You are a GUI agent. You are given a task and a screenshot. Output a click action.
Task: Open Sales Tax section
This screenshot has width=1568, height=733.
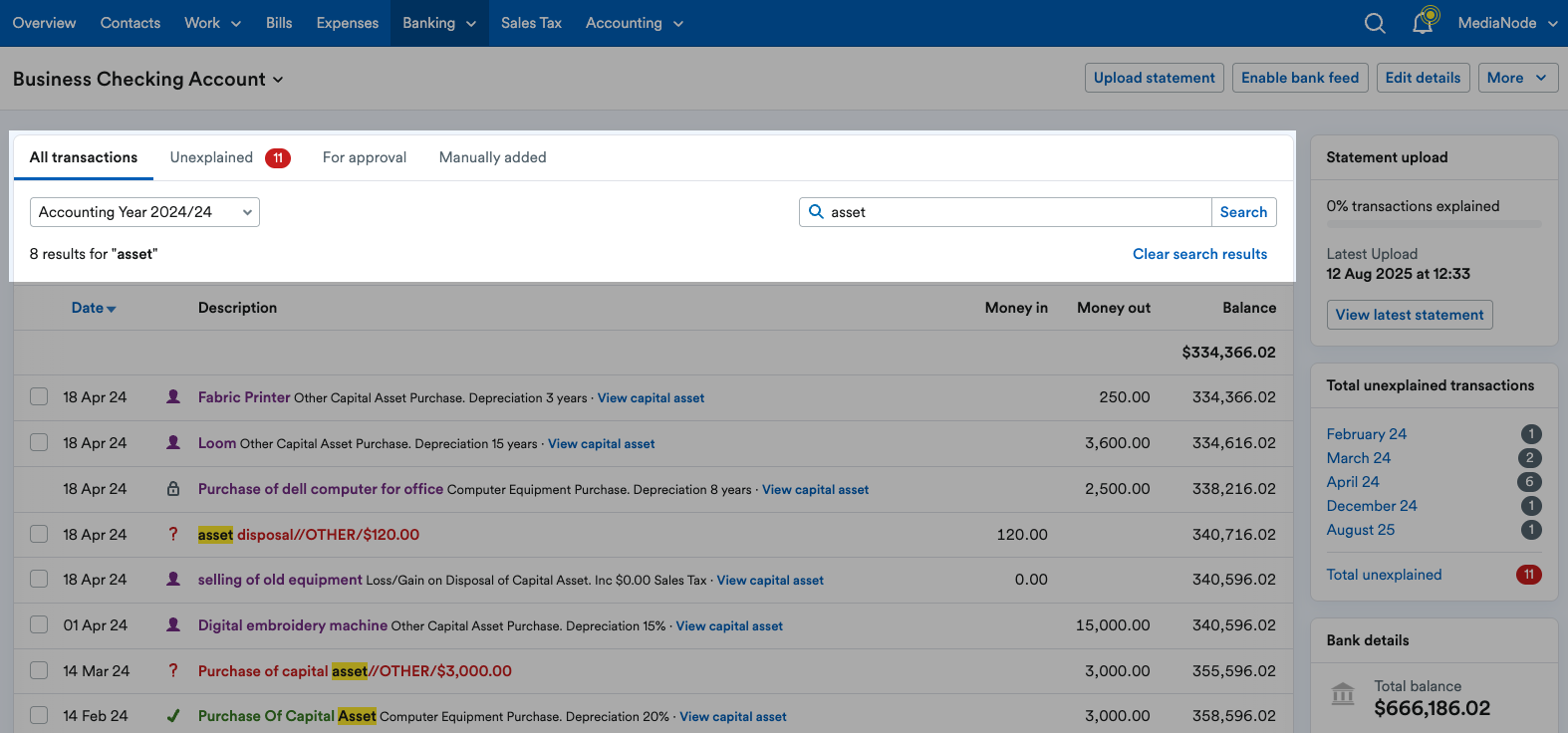(531, 23)
